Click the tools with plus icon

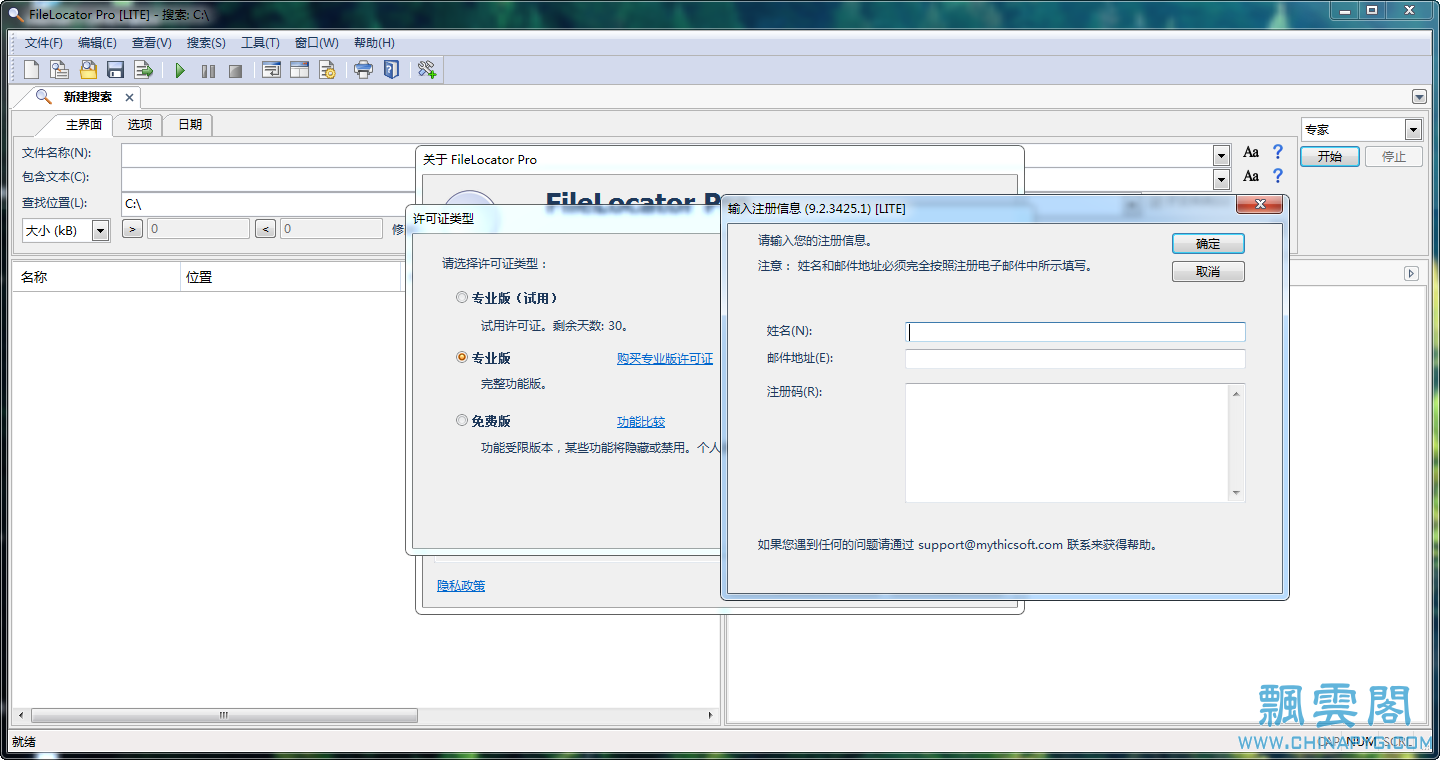click(x=427, y=70)
